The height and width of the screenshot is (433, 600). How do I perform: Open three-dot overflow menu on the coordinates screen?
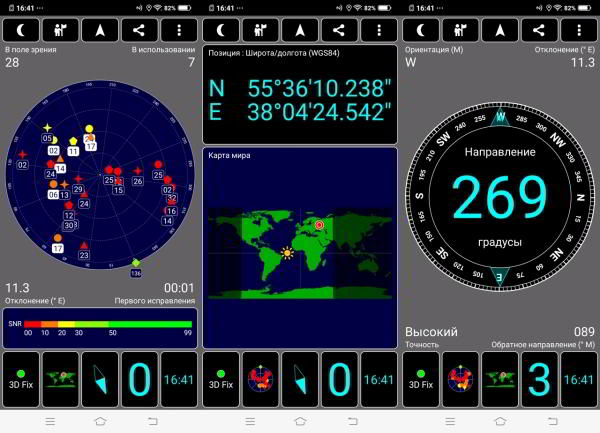tap(379, 30)
